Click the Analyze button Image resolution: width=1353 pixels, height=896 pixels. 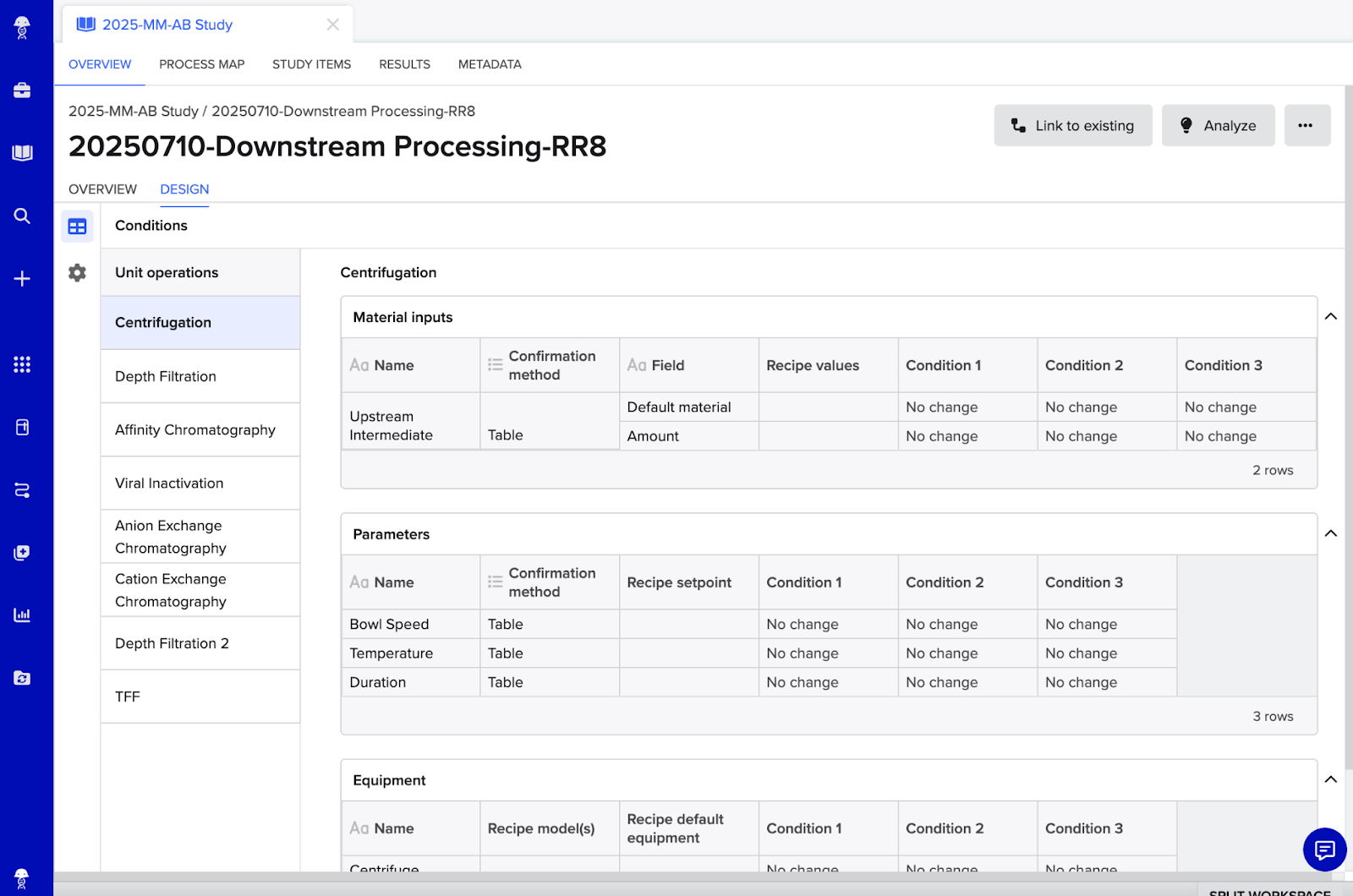(1218, 126)
